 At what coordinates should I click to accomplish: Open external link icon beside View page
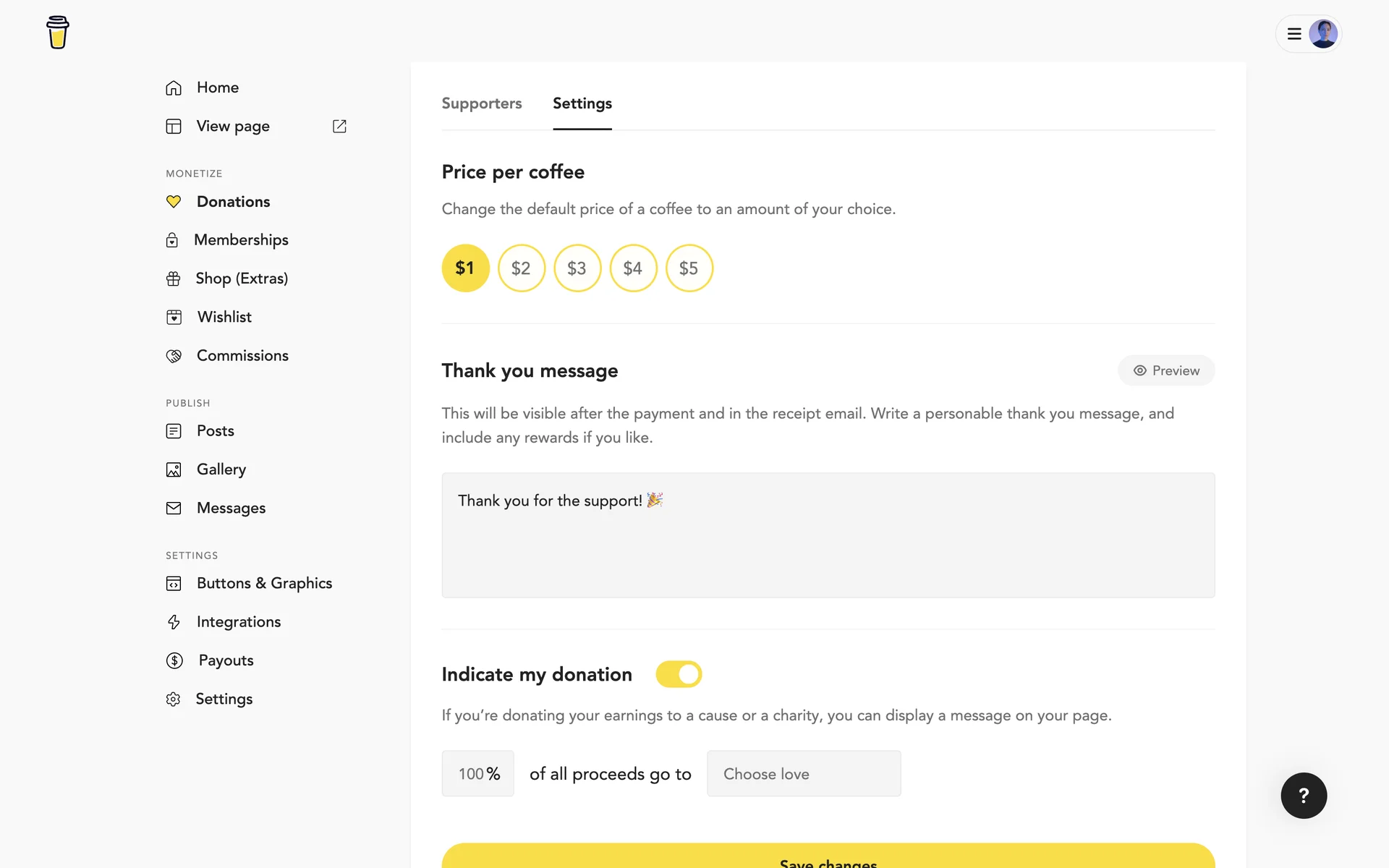[x=339, y=126]
